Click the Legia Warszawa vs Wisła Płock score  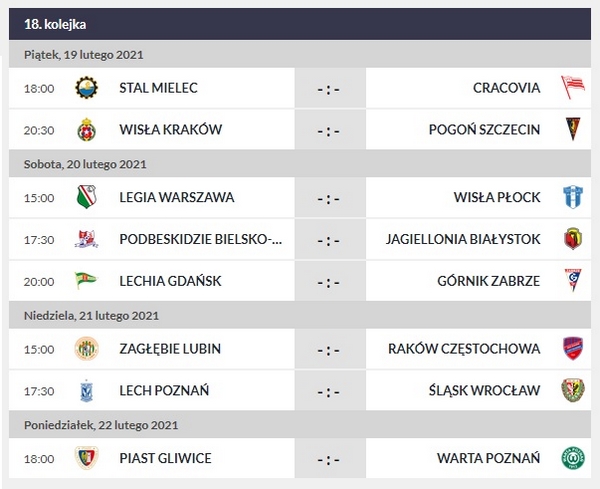(x=329, y=197)
